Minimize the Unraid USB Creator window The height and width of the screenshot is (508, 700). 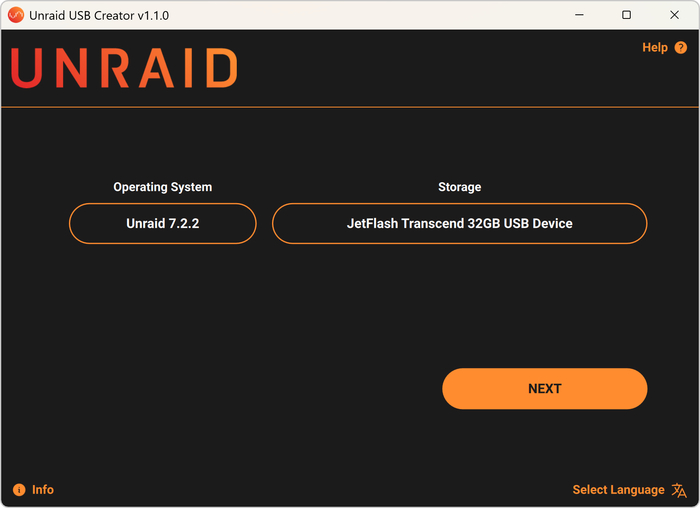(x=579, y=15)
